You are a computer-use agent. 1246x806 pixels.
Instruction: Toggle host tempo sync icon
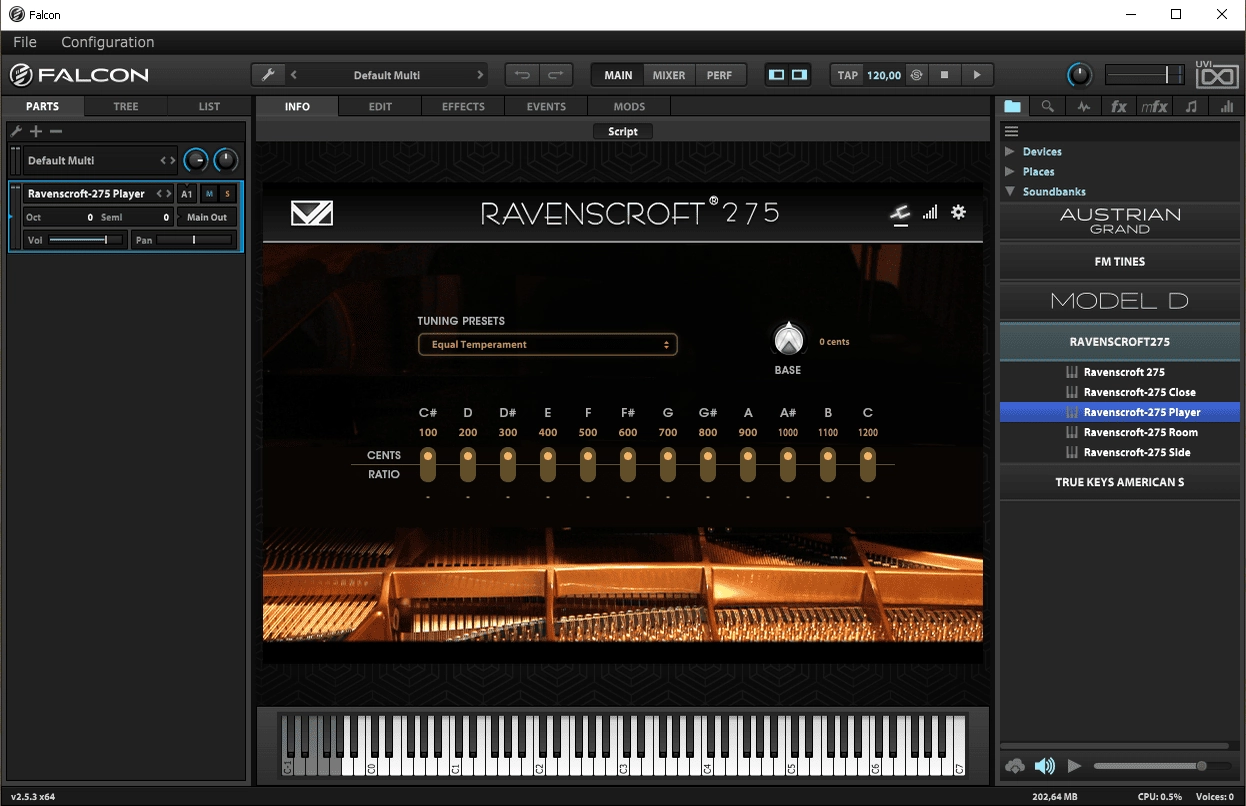click(x=917, y=75)
